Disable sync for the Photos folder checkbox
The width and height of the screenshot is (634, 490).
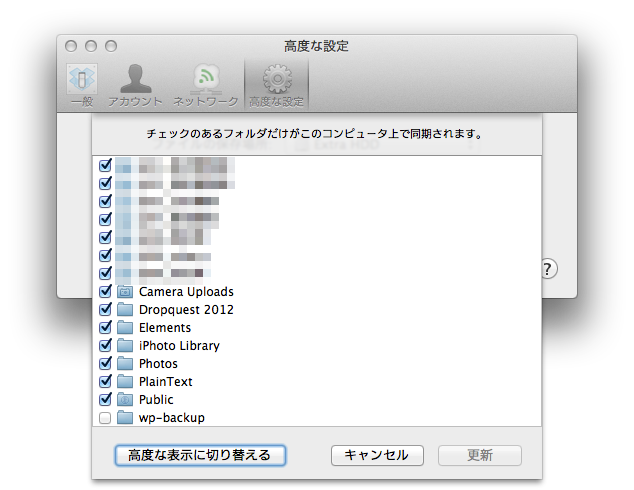[105, 364]
